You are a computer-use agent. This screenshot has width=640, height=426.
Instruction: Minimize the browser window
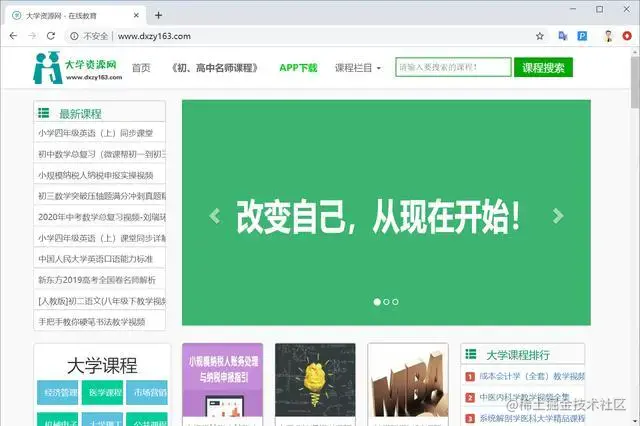coord(573,9)
